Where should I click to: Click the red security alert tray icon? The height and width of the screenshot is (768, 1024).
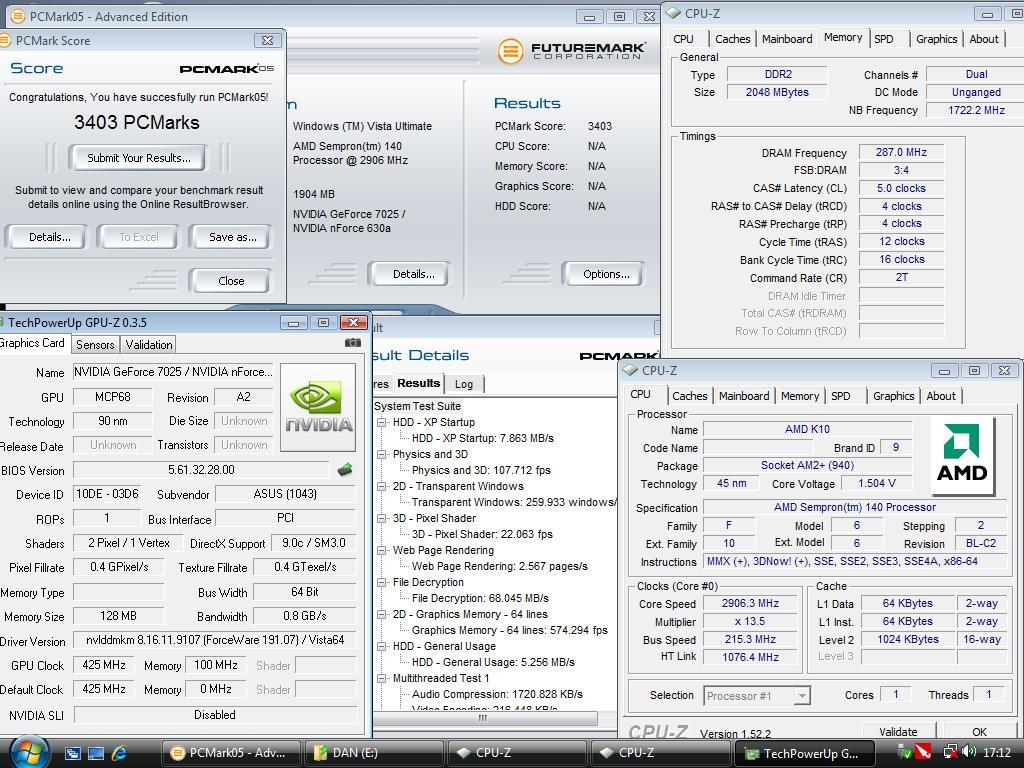923,752
